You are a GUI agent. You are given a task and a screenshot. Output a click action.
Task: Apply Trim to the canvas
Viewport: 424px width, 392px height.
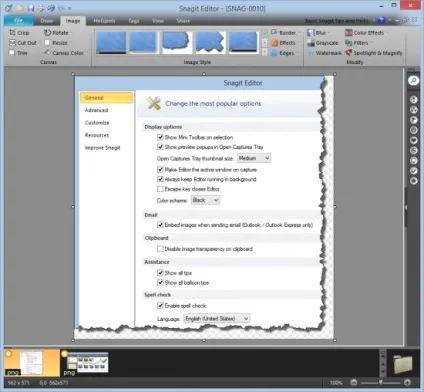point(18,53)
